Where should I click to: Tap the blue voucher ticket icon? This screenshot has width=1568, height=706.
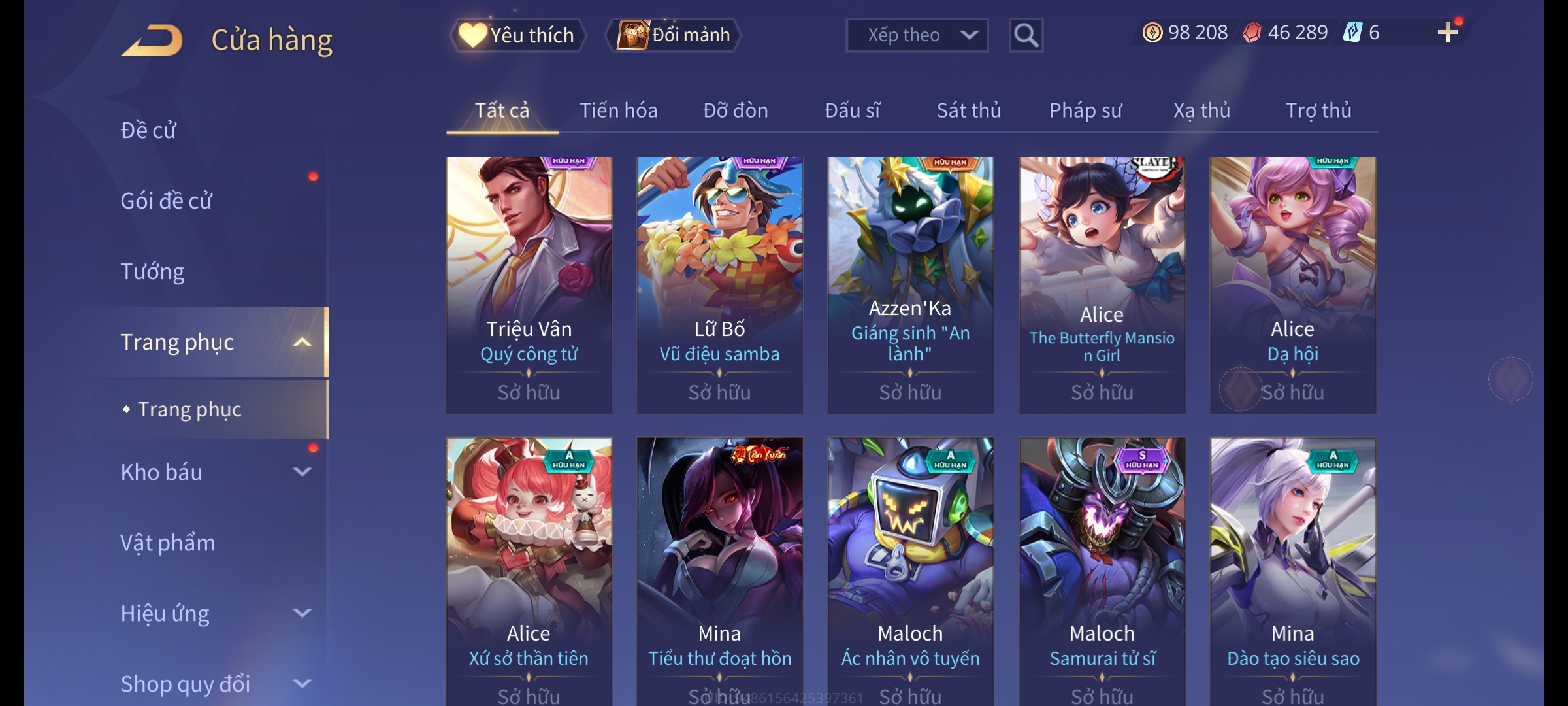pos(1352,33)
